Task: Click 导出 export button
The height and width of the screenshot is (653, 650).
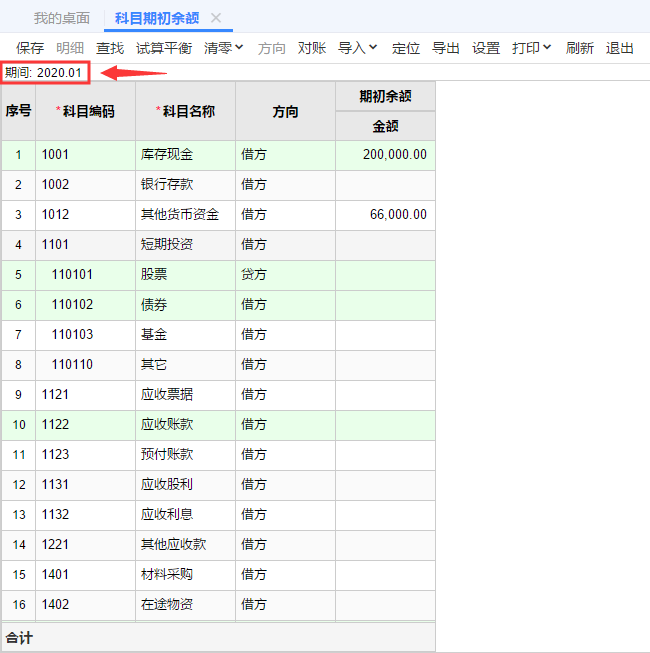Action: 446,48
